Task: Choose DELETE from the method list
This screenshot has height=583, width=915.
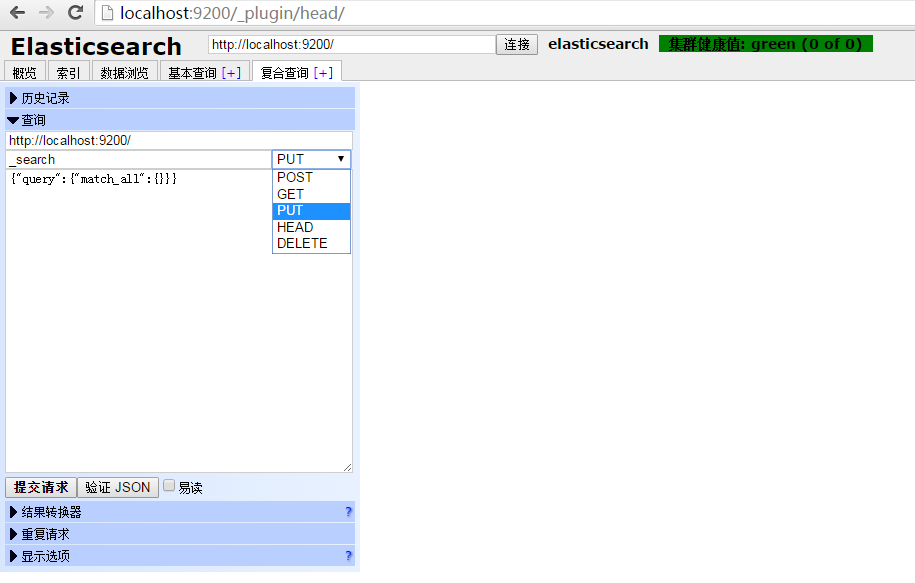Action: click(311, 243)
